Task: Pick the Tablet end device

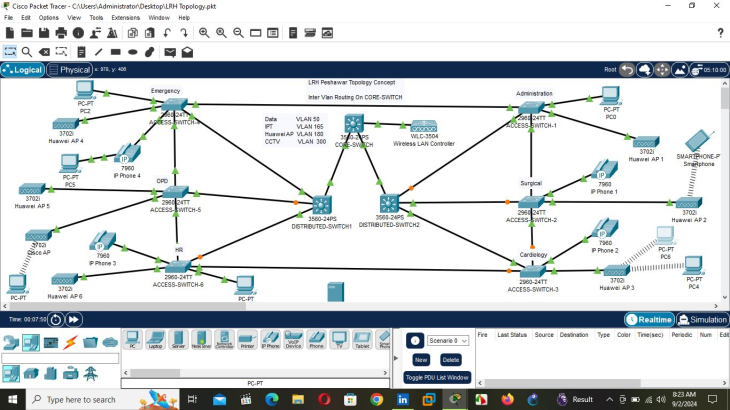Action: coord(362,340)
